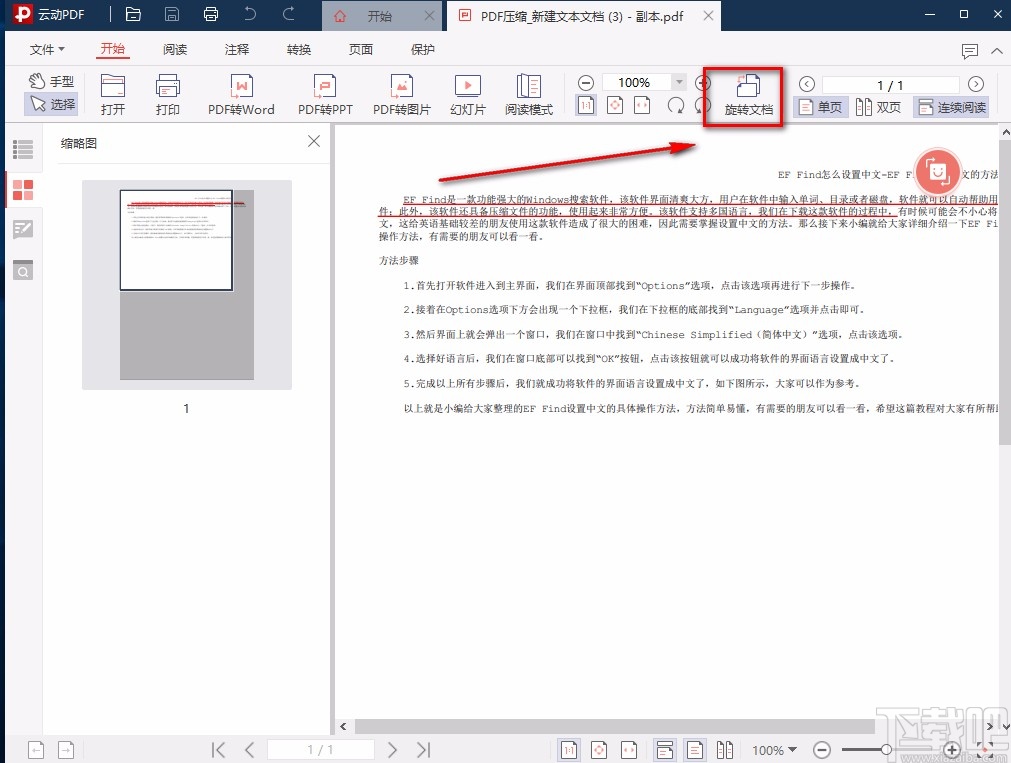
Task: Select the PDF转Word conversion tool
Action: click(241, 95)
